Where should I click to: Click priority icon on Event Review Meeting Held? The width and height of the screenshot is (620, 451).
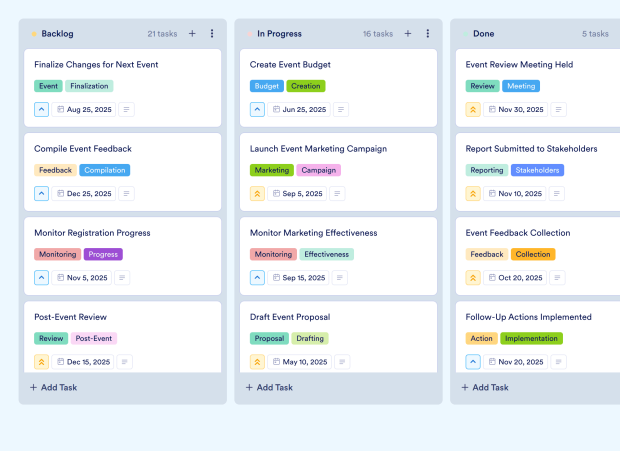[x=474, y=110]
